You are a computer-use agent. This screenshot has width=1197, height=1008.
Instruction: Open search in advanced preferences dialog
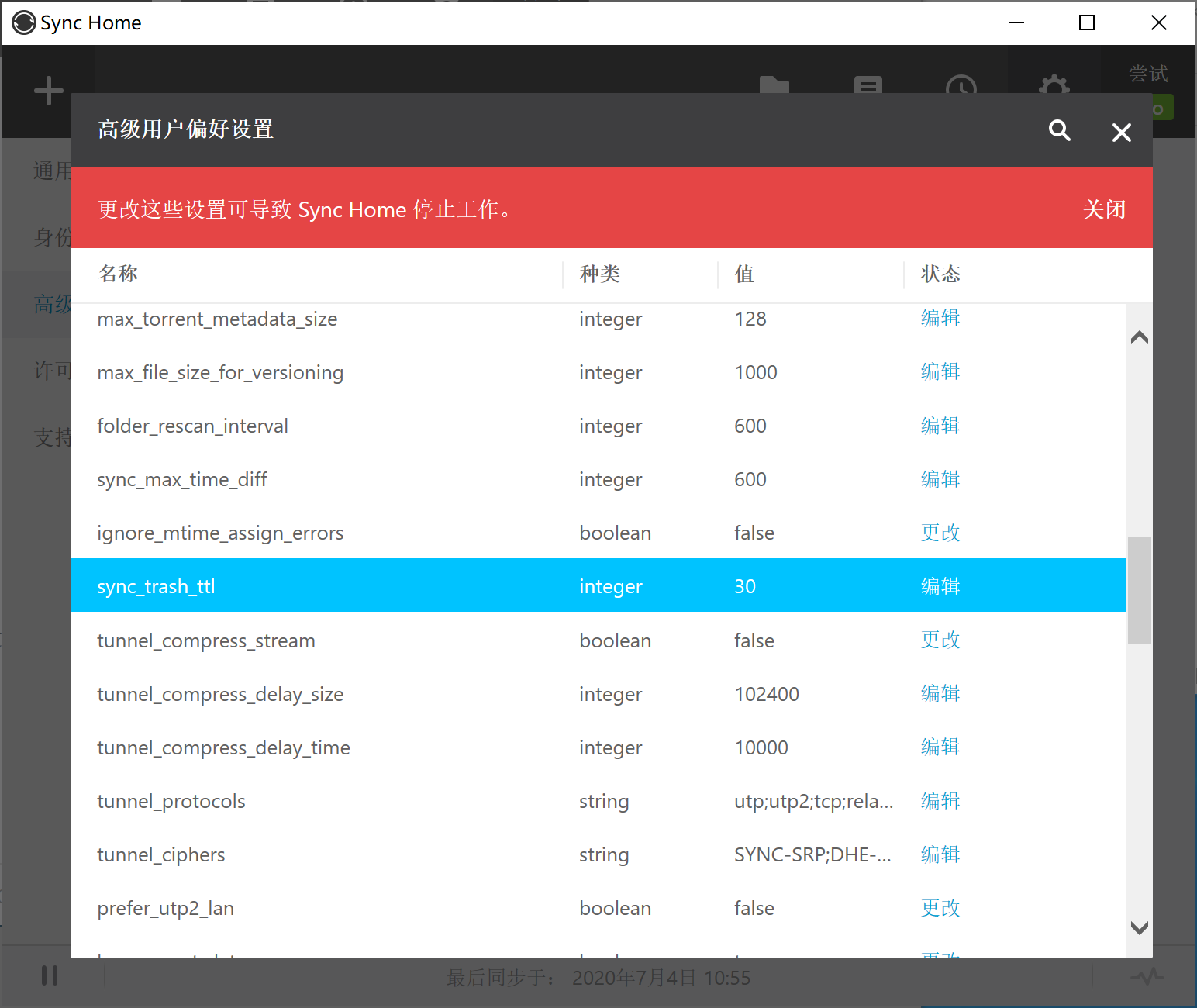point(1059,130)
